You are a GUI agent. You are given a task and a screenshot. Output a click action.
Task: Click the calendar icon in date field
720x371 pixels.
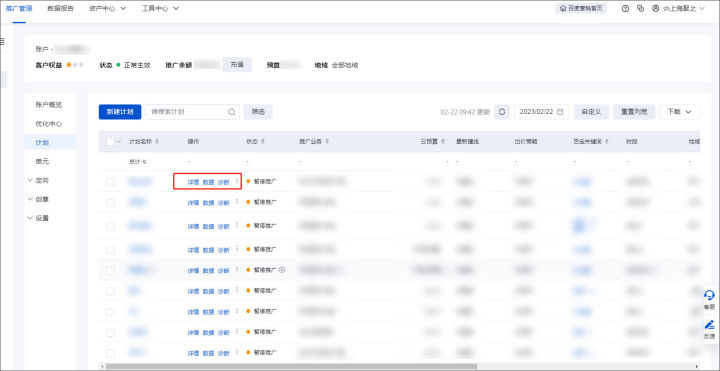click(560, 112)
